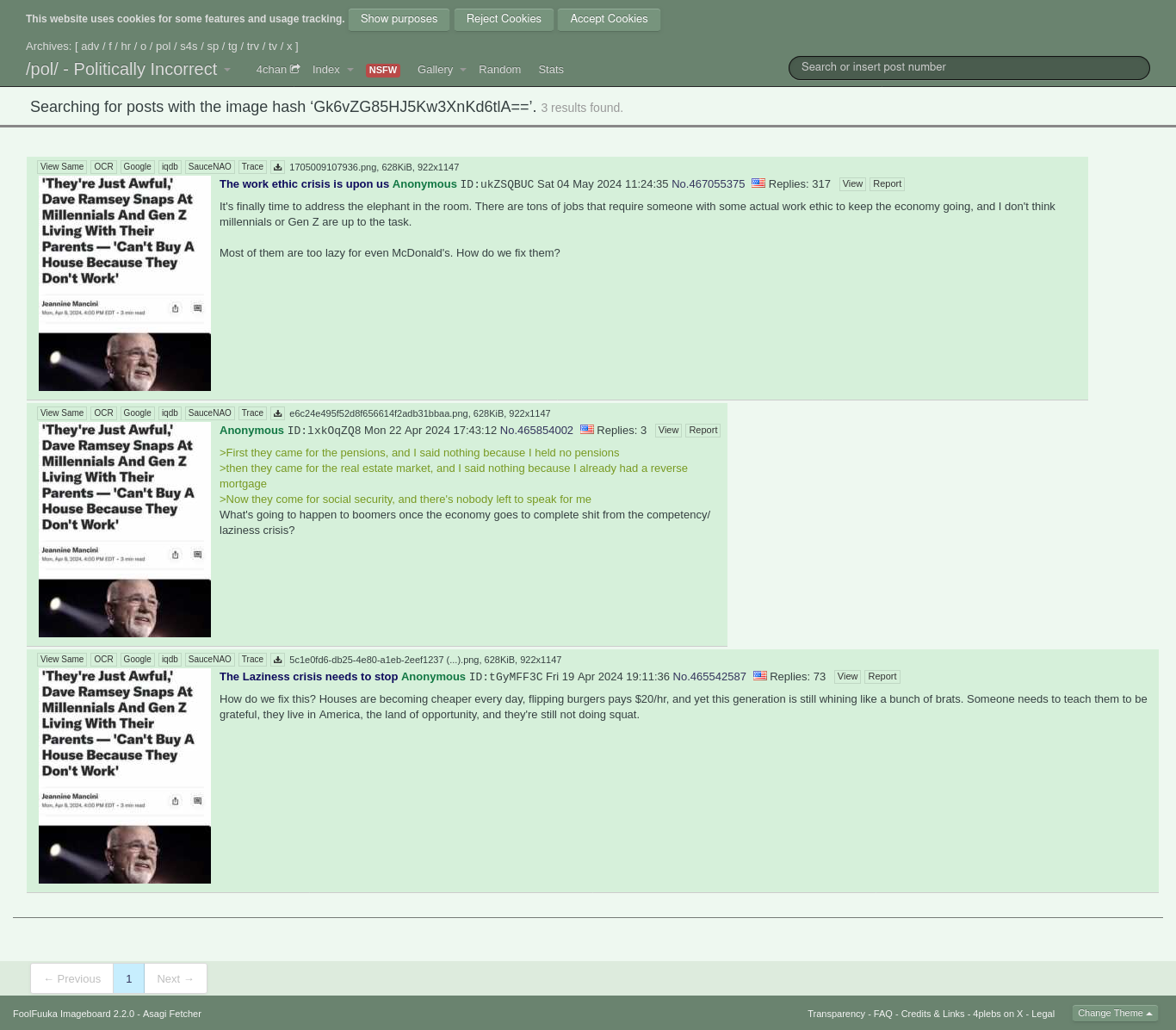The height and width of the screenshot is (1030, 1176).
Task: Open thumbnail of work ethic crisis post
Action: pos(125,283)
